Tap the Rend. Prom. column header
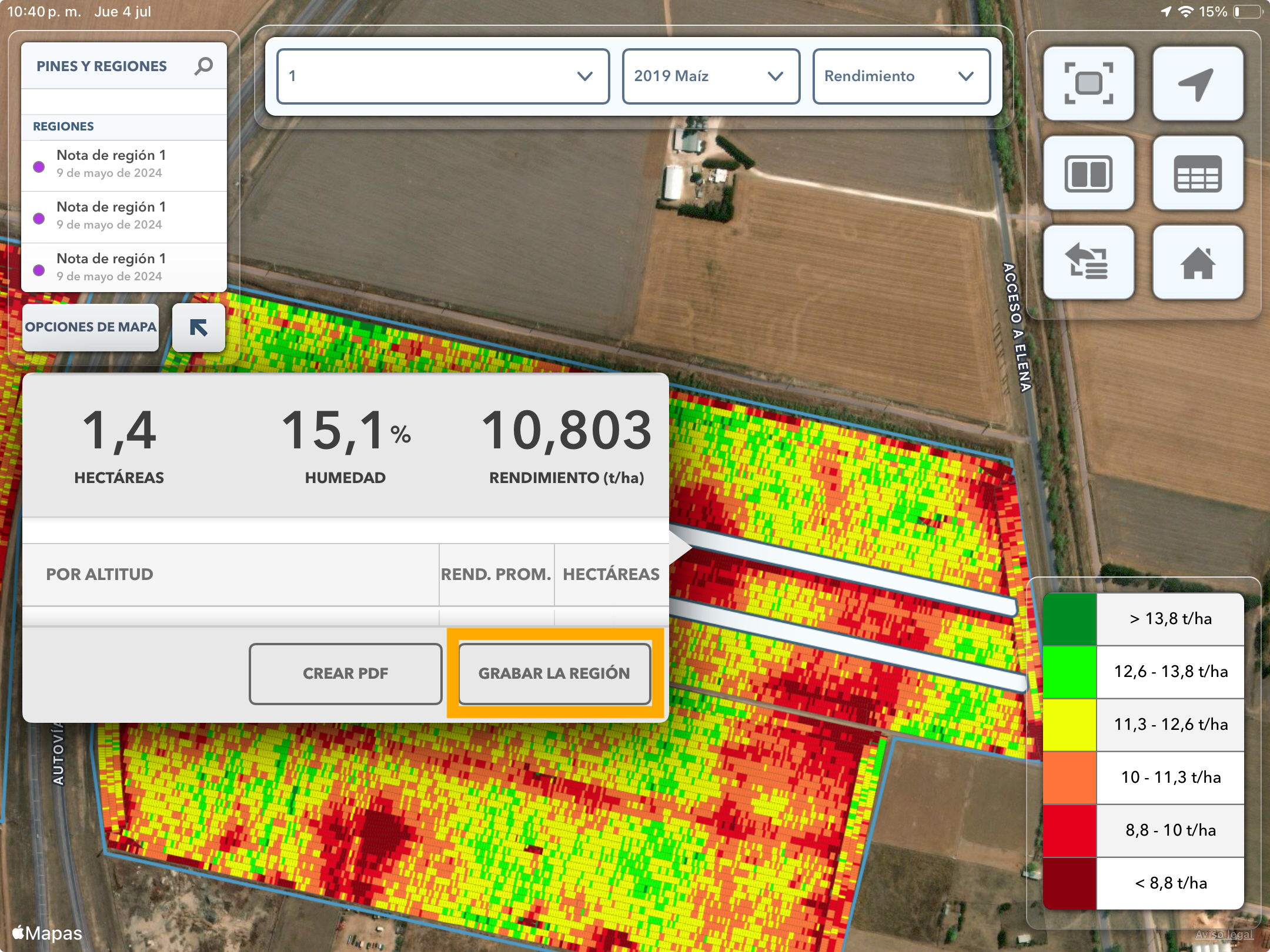 click(496, 574)
